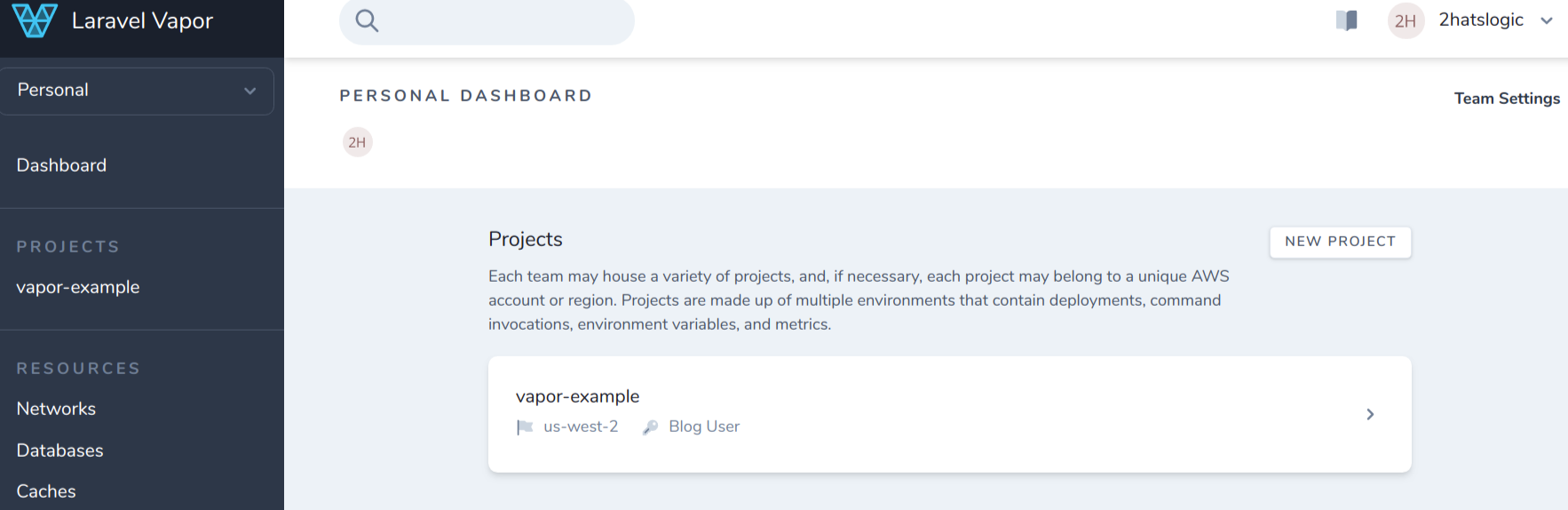The image size is (1568, 510).
Task: Click the 2hatslogic username menu
Action: coord(1481,20)
